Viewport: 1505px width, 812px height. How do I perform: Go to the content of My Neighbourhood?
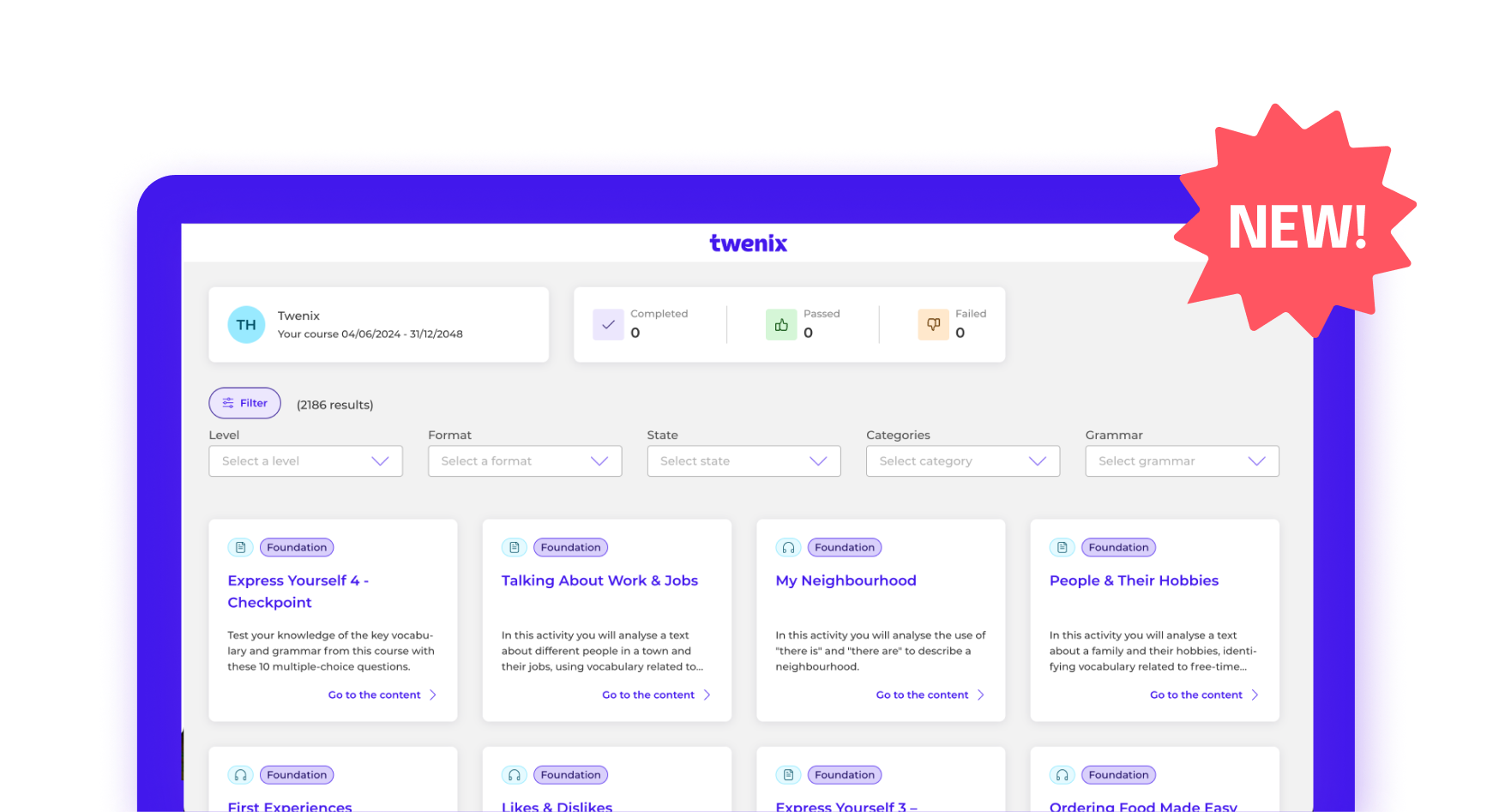(923, 695)
